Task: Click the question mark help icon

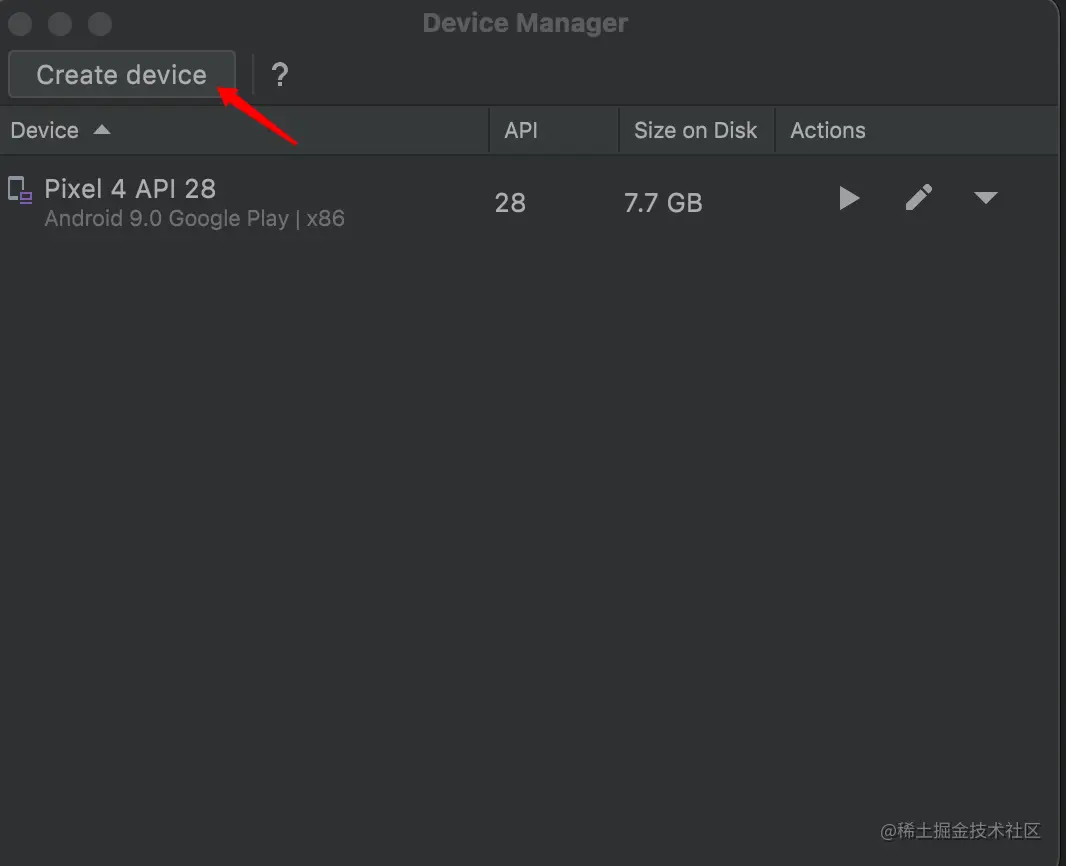Action: (280, 75)
